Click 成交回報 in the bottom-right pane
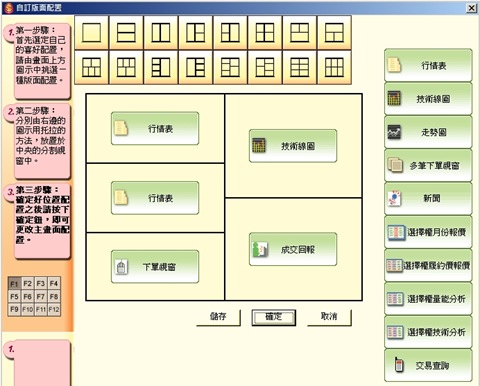The width and height of the screenshot is (480, 386). 293,249
